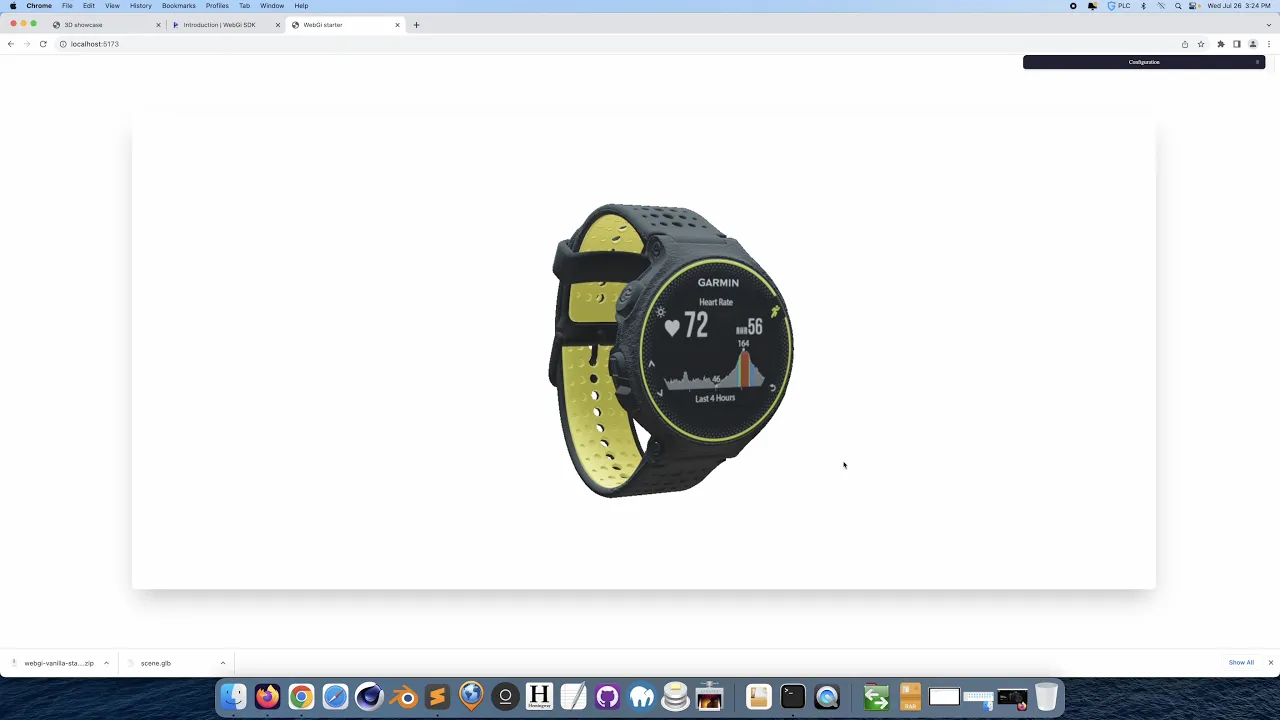Viewport: 1280px width, 720px height.
Task: Close the WebGi starter tab
Action: (398, 25)
